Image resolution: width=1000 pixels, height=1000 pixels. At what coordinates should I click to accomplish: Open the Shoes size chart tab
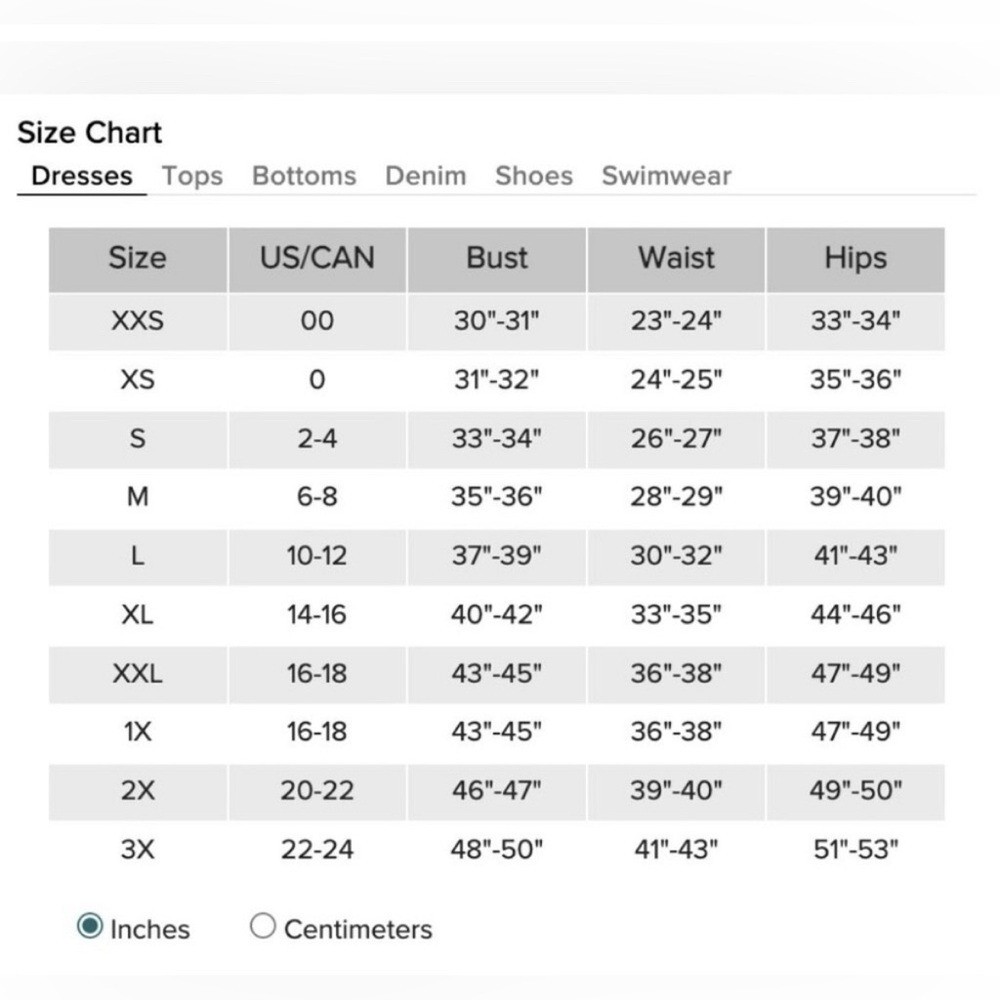pyautogui.click(x=534, y=176)
